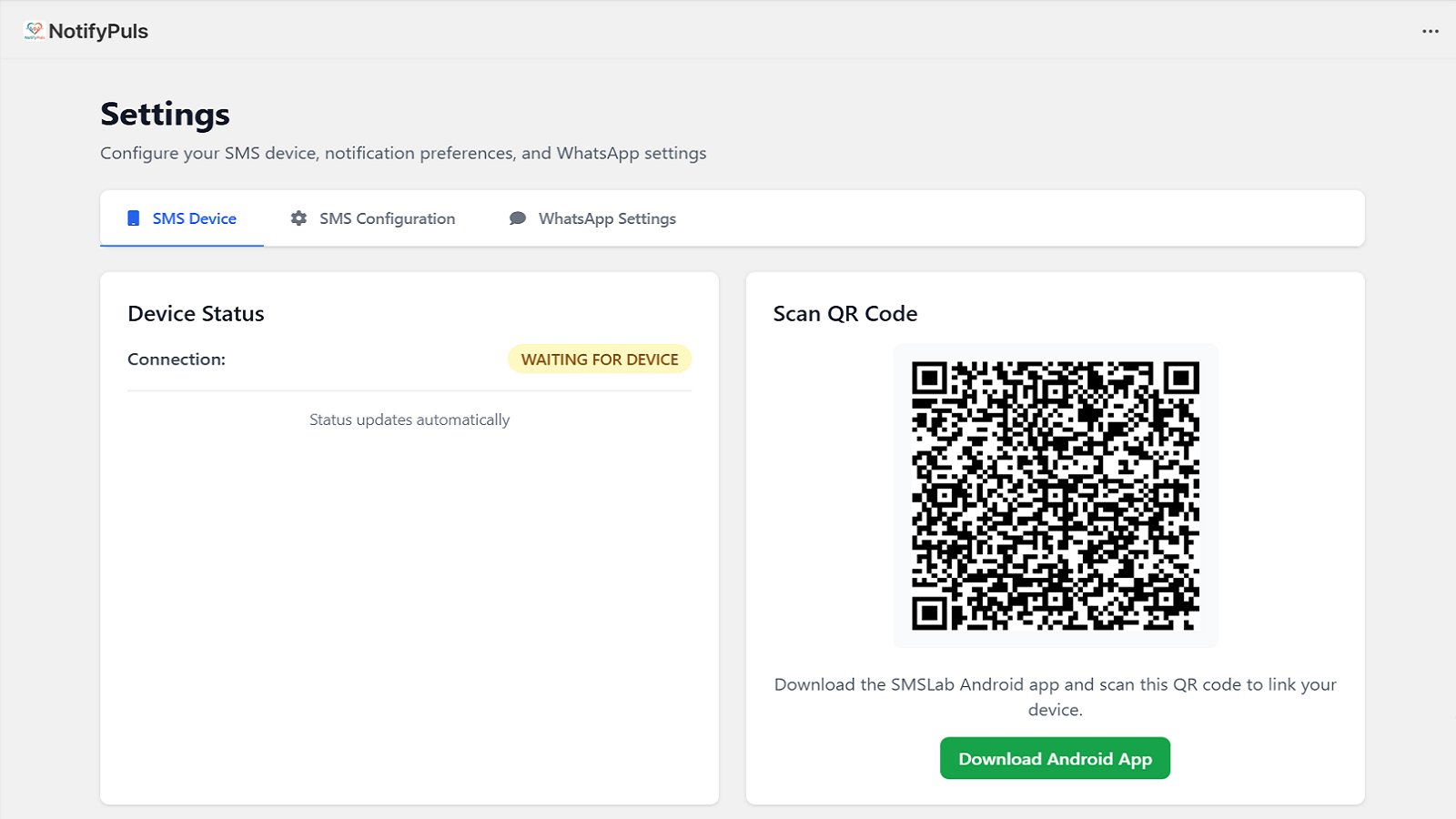Click the gear icon beside SMS Configuration
This screenshot has height=819, width=1456.
point(298,218)
